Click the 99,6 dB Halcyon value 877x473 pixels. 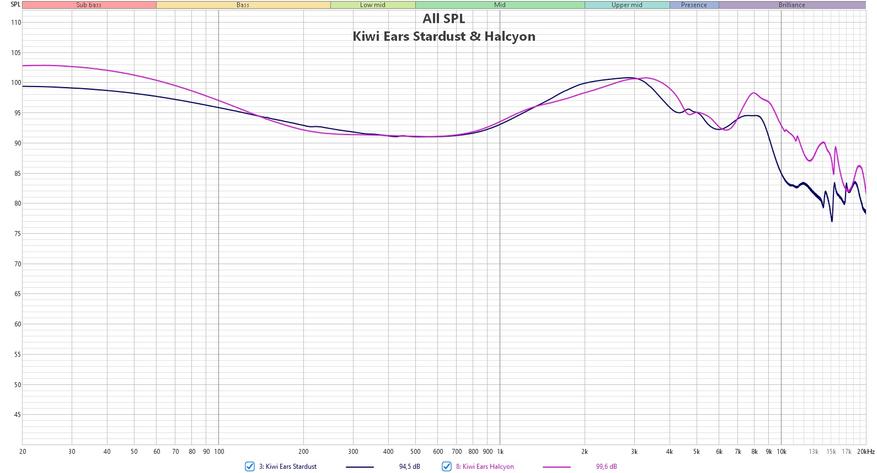point(606,466)
